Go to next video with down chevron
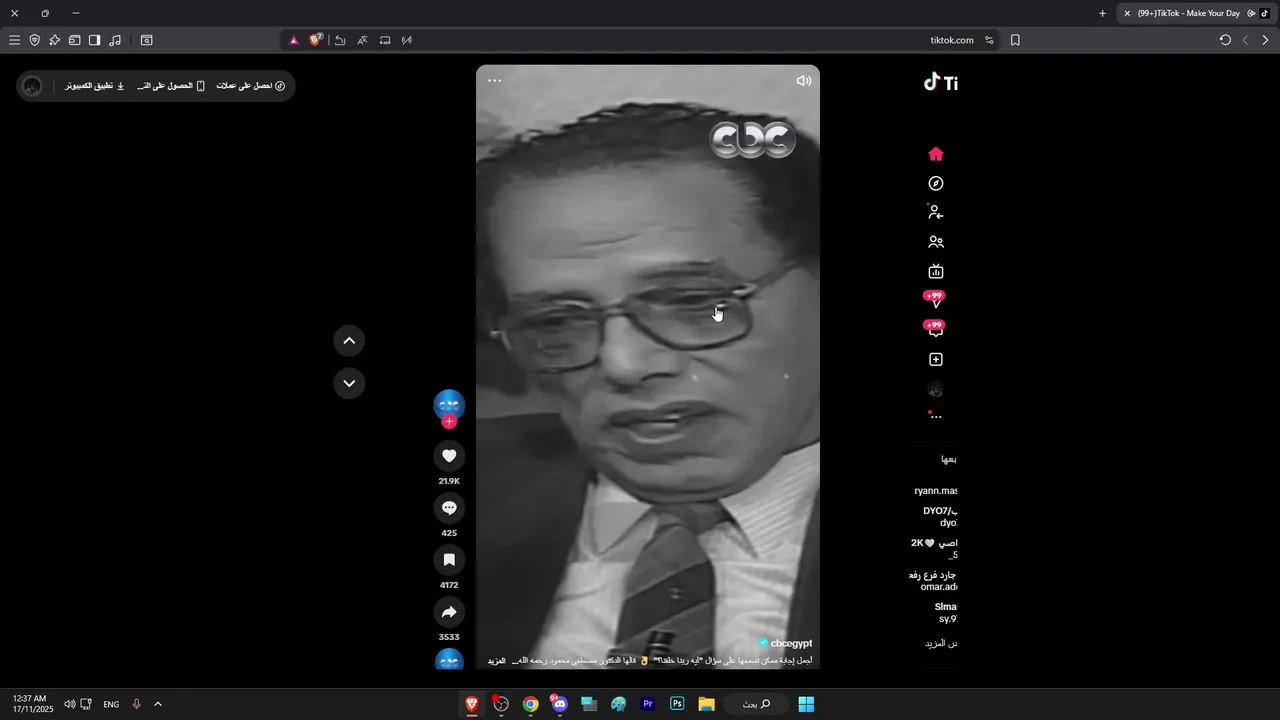1280x720 pixels. [x=349, y=383]
